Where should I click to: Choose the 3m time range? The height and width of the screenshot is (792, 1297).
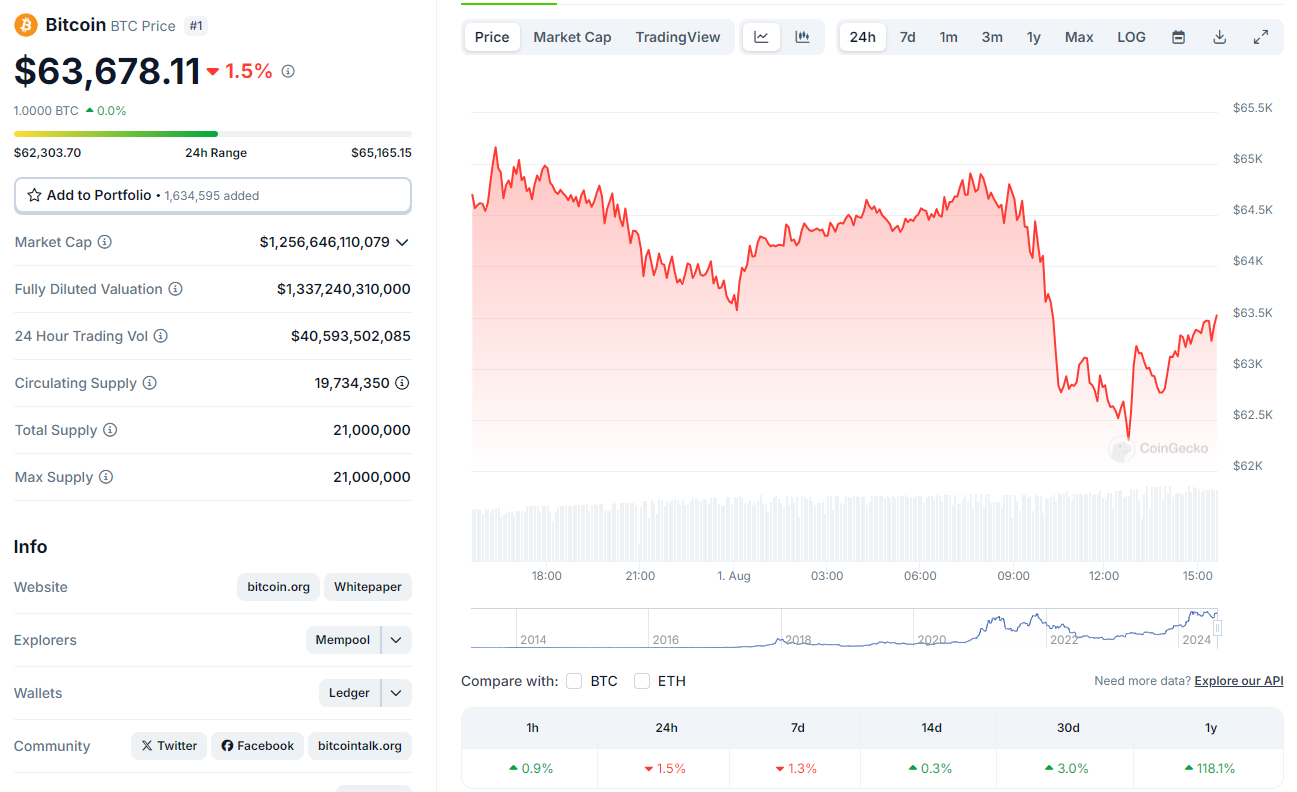[992, 37]
